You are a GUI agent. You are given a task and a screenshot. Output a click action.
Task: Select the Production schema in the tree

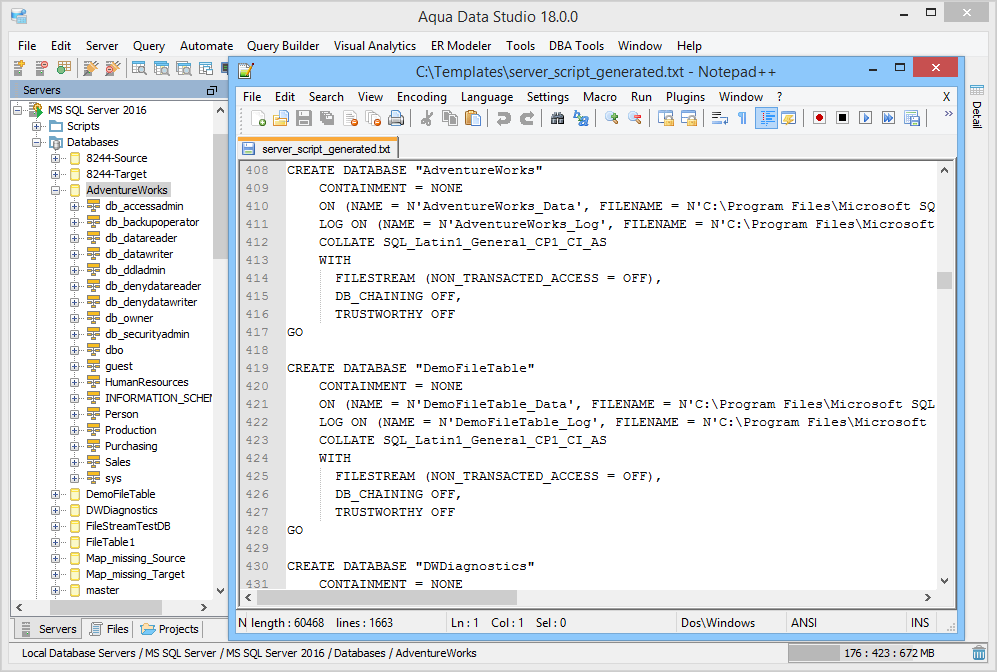pos(130,430)
